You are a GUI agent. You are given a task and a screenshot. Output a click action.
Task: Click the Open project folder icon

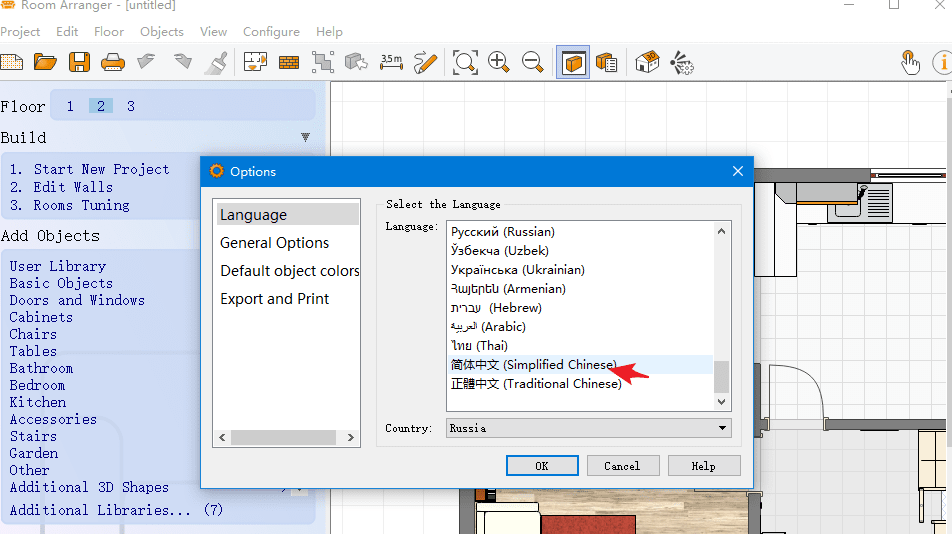click(45, 62)
